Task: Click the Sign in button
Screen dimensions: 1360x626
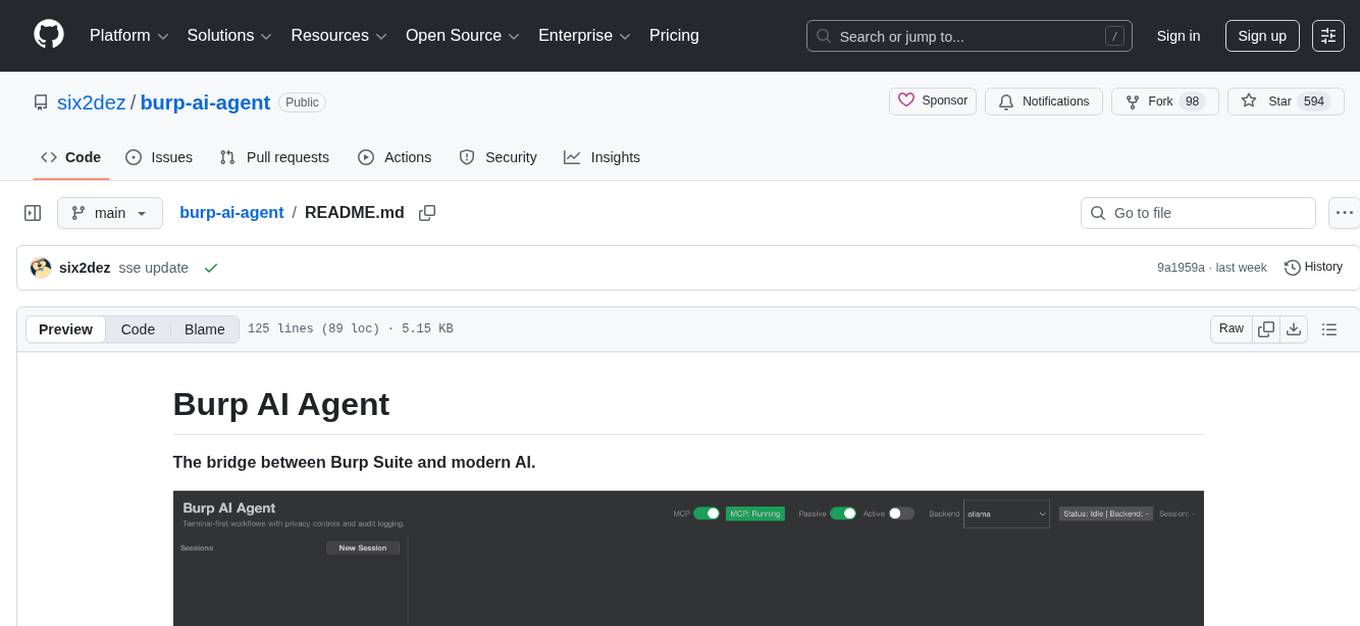Action: click(x=1178, y=36)
